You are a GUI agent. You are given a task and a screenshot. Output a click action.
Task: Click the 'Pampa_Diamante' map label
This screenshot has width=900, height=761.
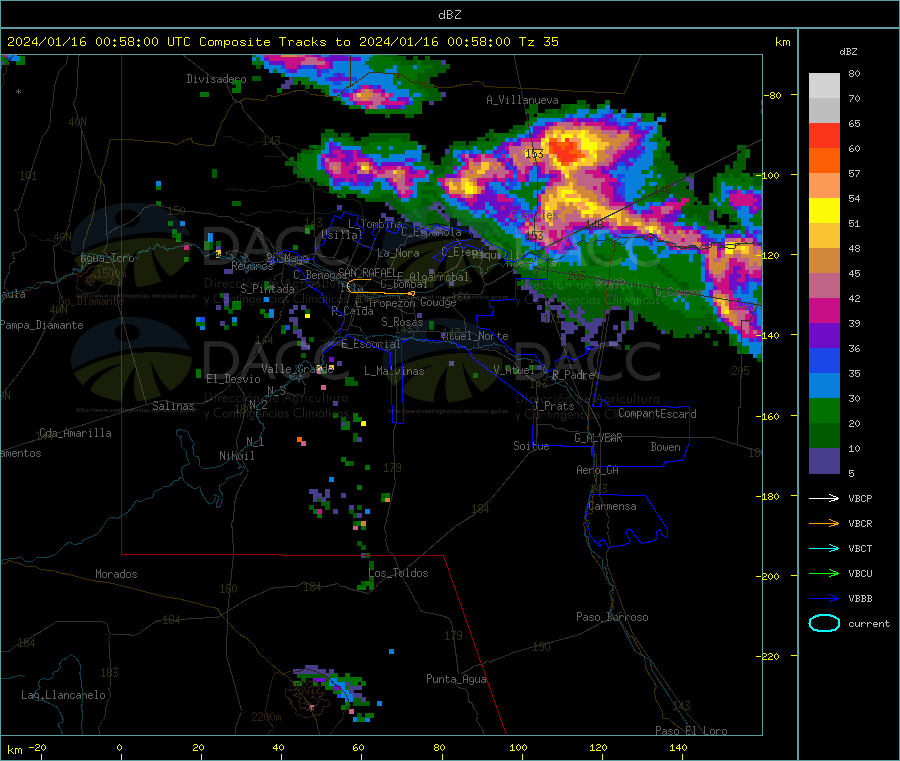coord(42,325)
